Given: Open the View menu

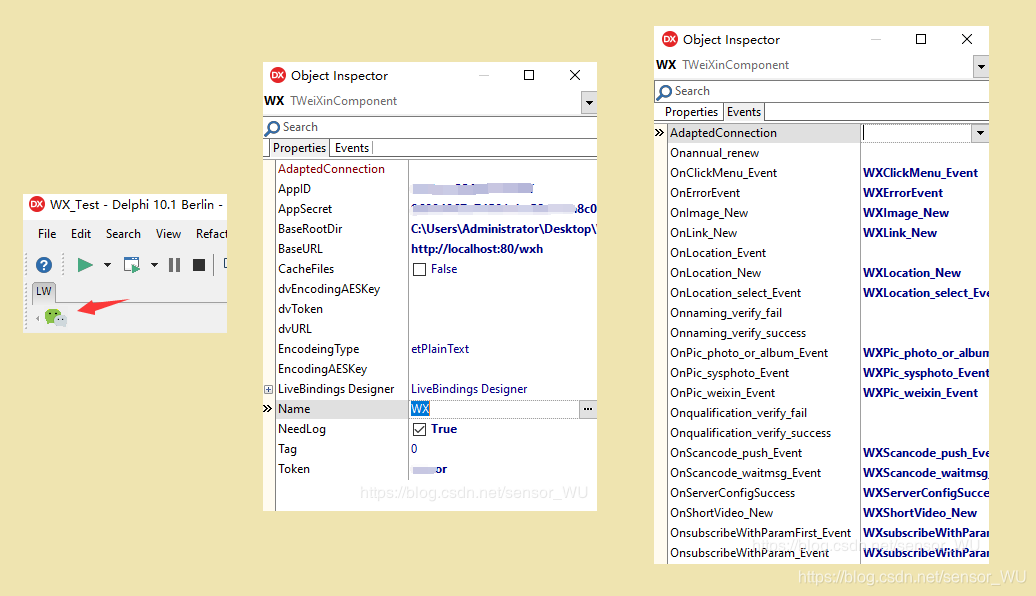Looking at the screenshot, I should [x=168, y=233].
